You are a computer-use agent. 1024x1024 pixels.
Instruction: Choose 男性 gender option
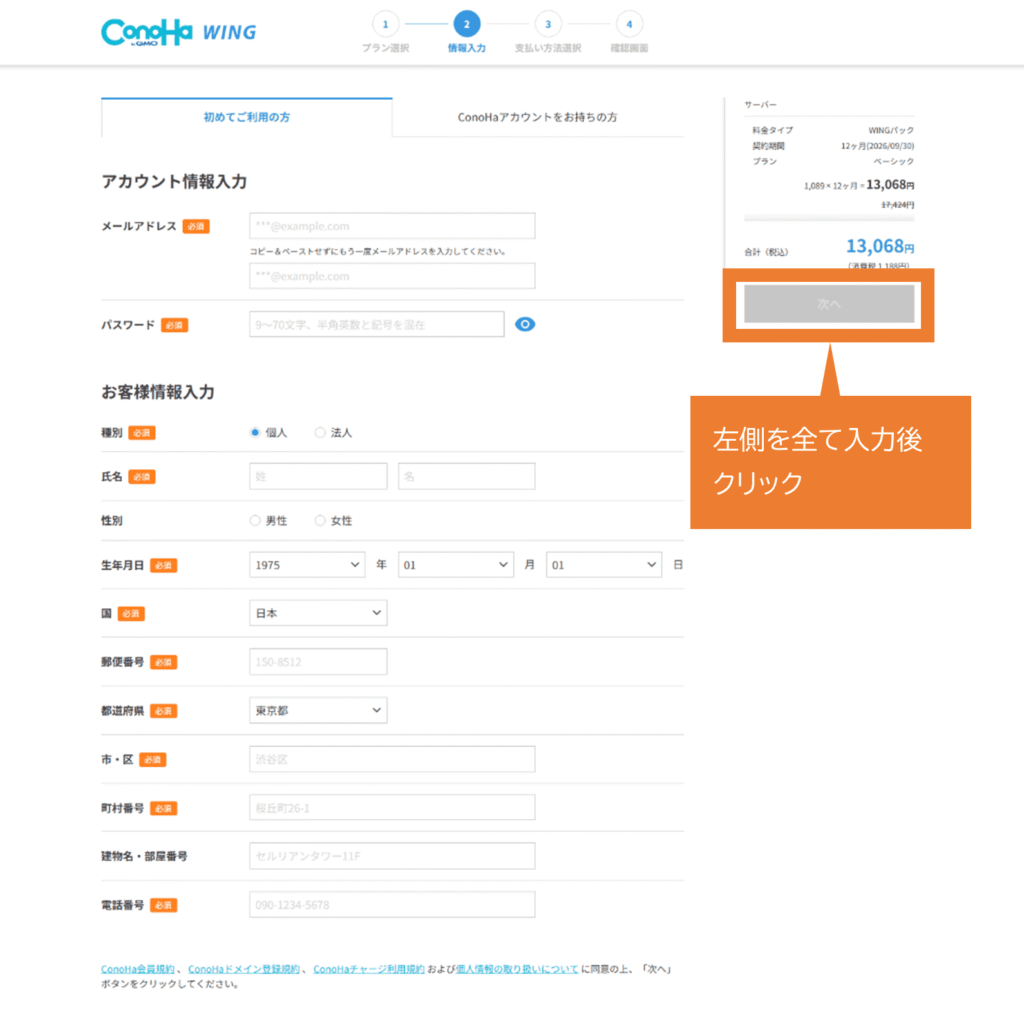pyautogui.click(x=255, y=521)
